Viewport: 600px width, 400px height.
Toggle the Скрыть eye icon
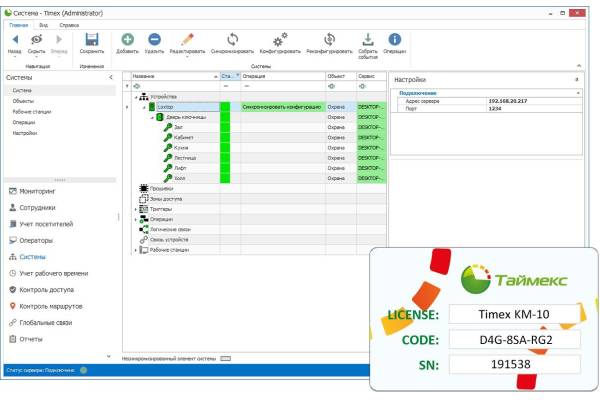pyautogui.click(x=35, y=38)
